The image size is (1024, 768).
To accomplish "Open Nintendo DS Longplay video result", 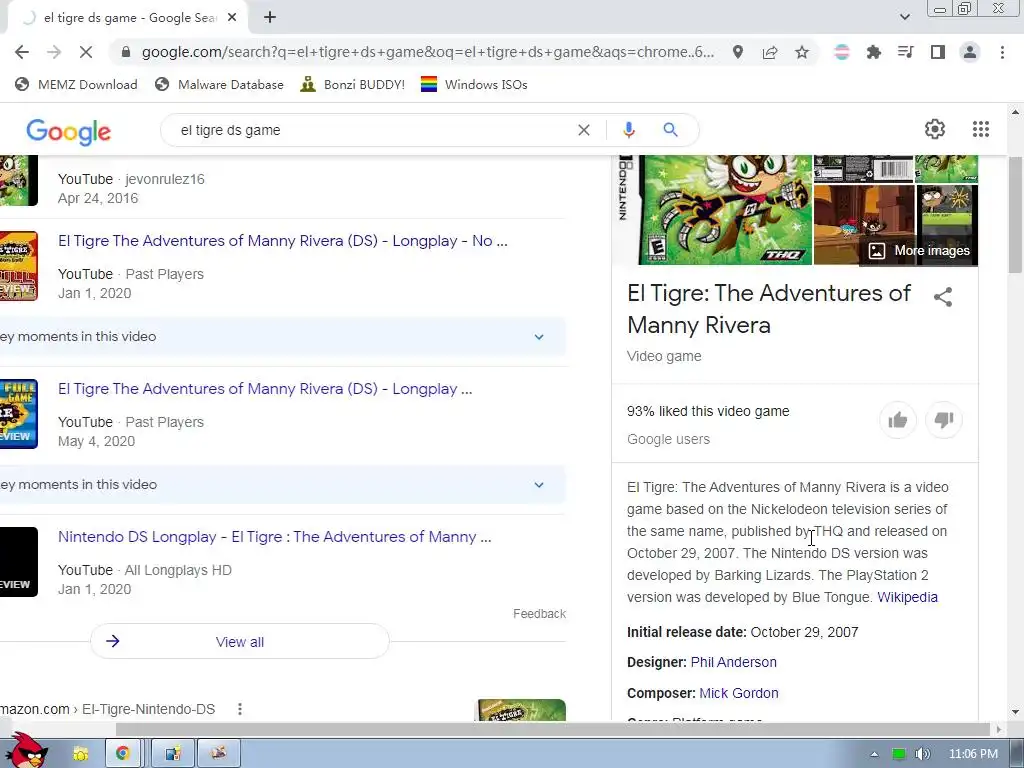I will point(275,537).
